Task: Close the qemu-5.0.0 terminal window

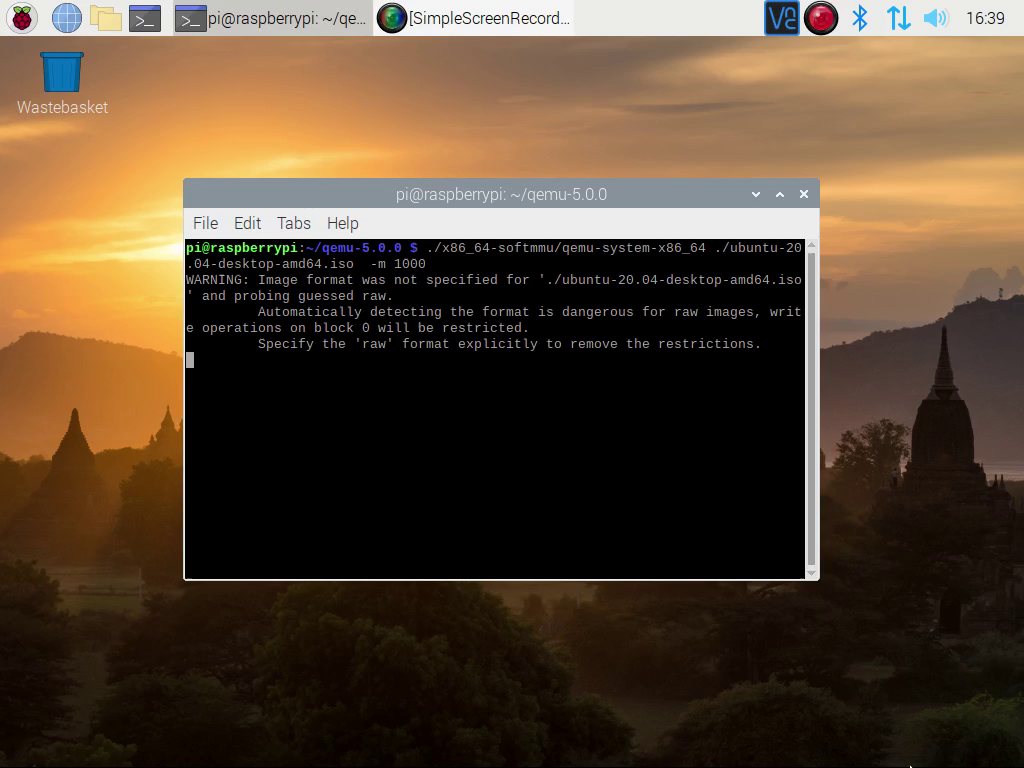Action: [x=804, y=195]
